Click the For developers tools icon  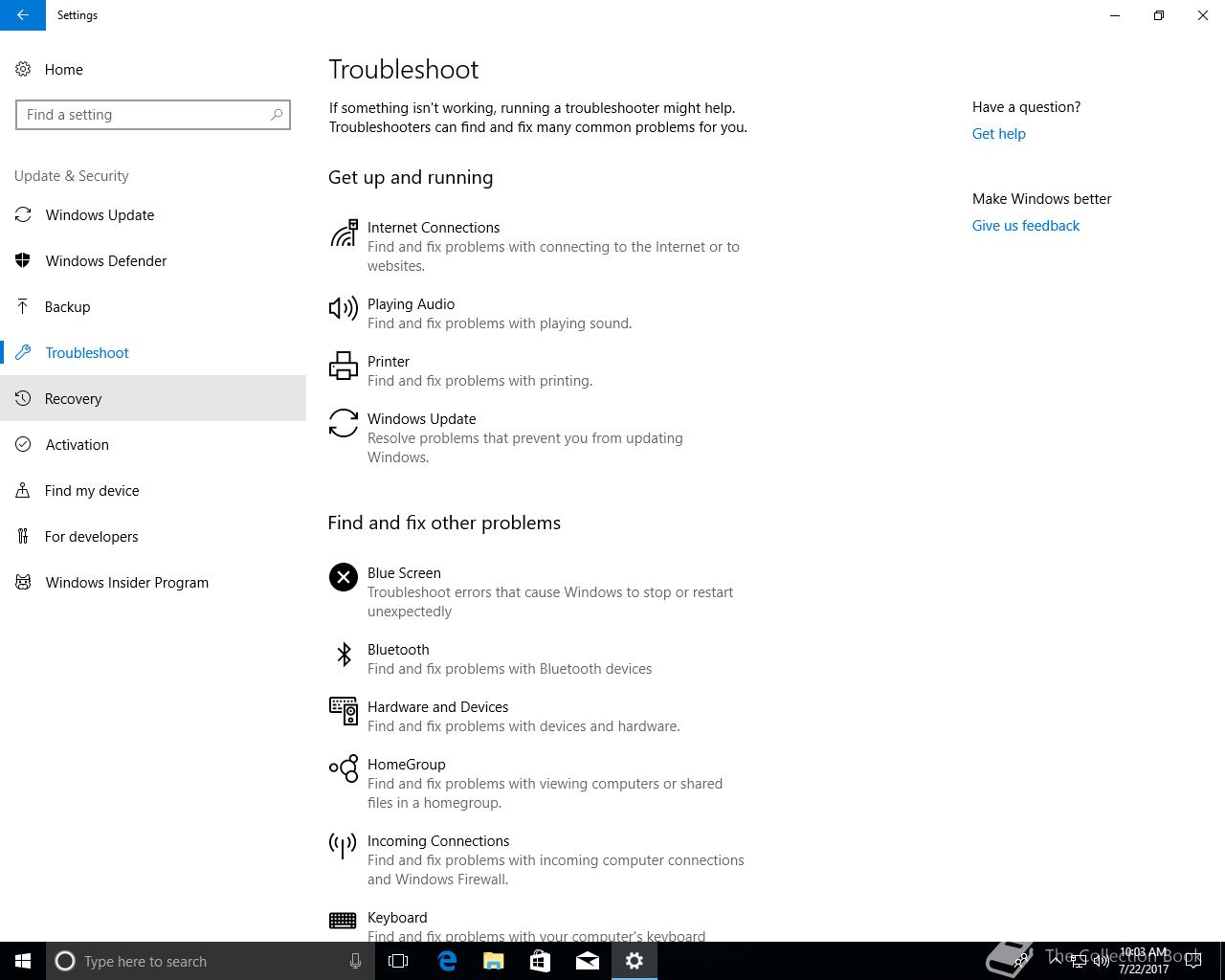(x=23, y=536)
